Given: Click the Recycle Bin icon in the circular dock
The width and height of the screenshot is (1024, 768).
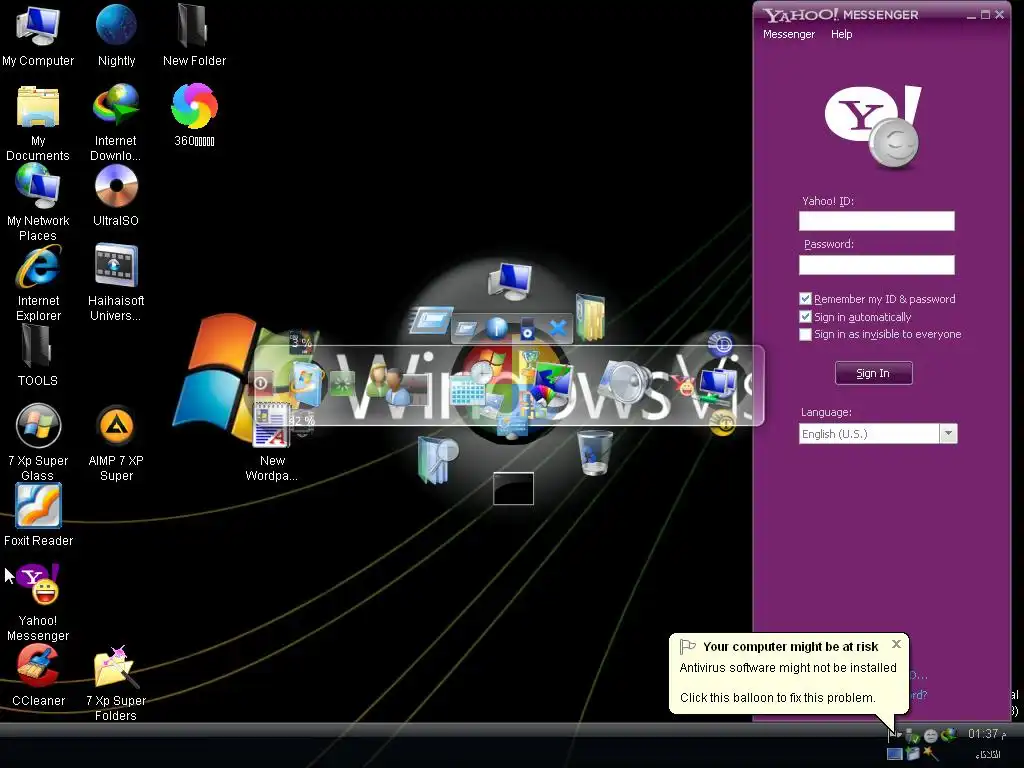Looking at the screenshot, I should click(595, 453).
